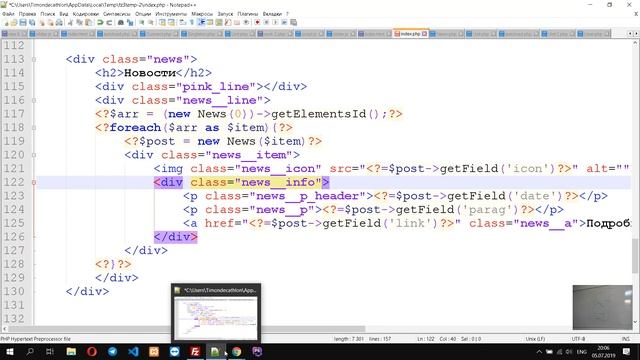Start macro recording with red dot
Image resolution: width=640 pixels, height=360 pixels.
257,22
